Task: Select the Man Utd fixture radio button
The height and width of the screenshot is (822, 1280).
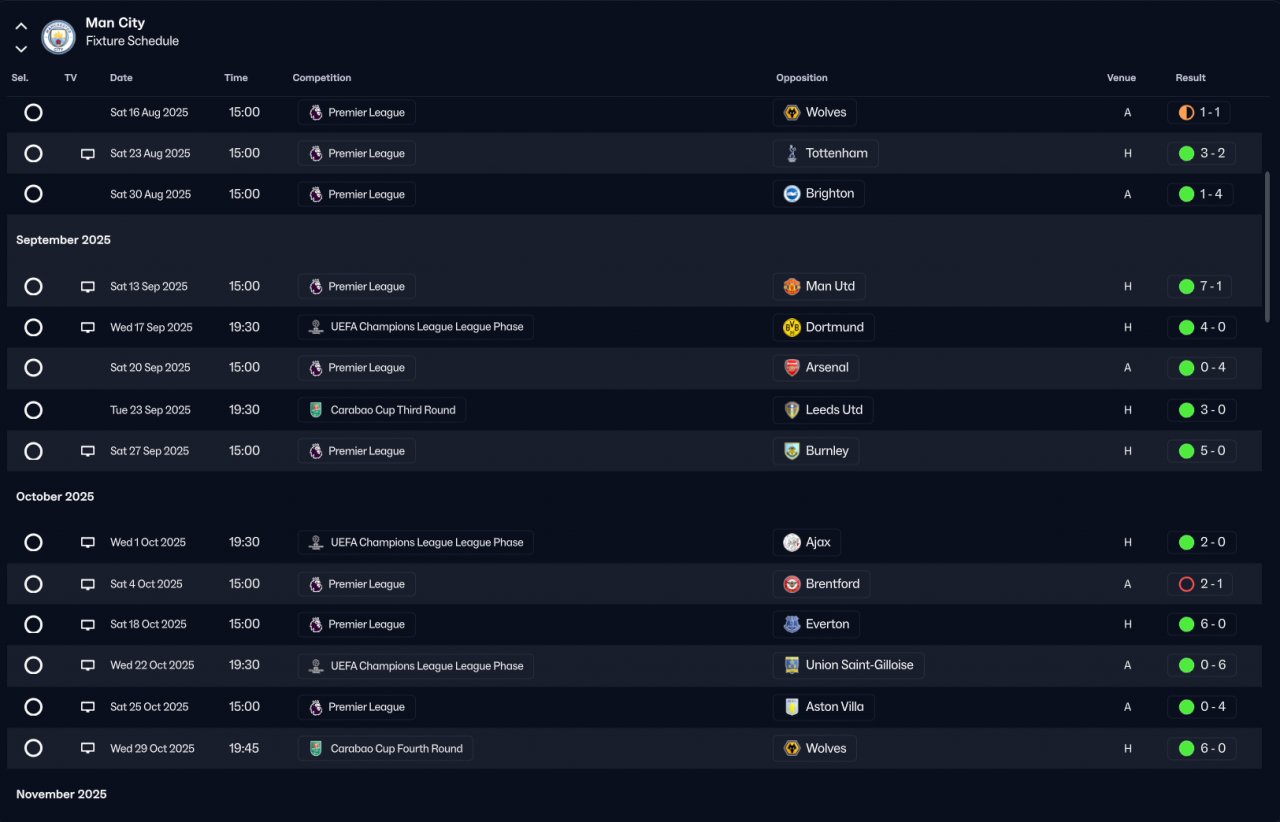Action: 33,287
